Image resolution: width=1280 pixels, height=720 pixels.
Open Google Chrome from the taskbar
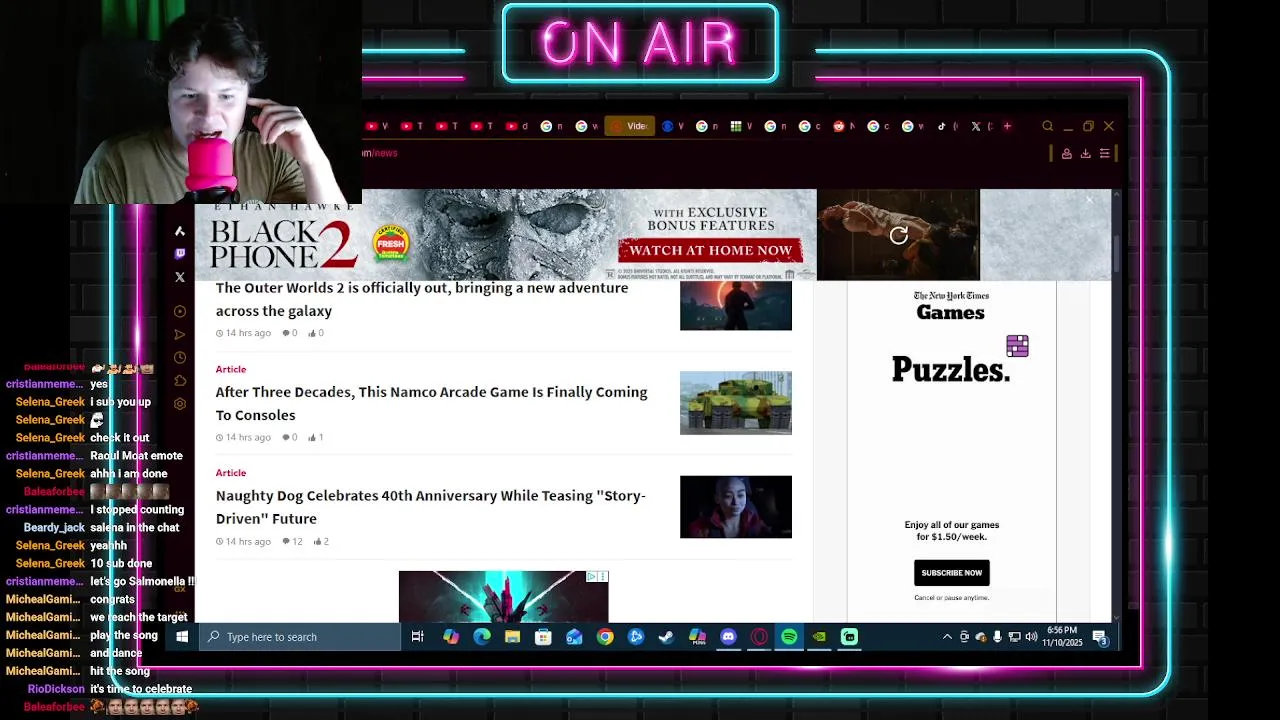click(x=605, y=637)
